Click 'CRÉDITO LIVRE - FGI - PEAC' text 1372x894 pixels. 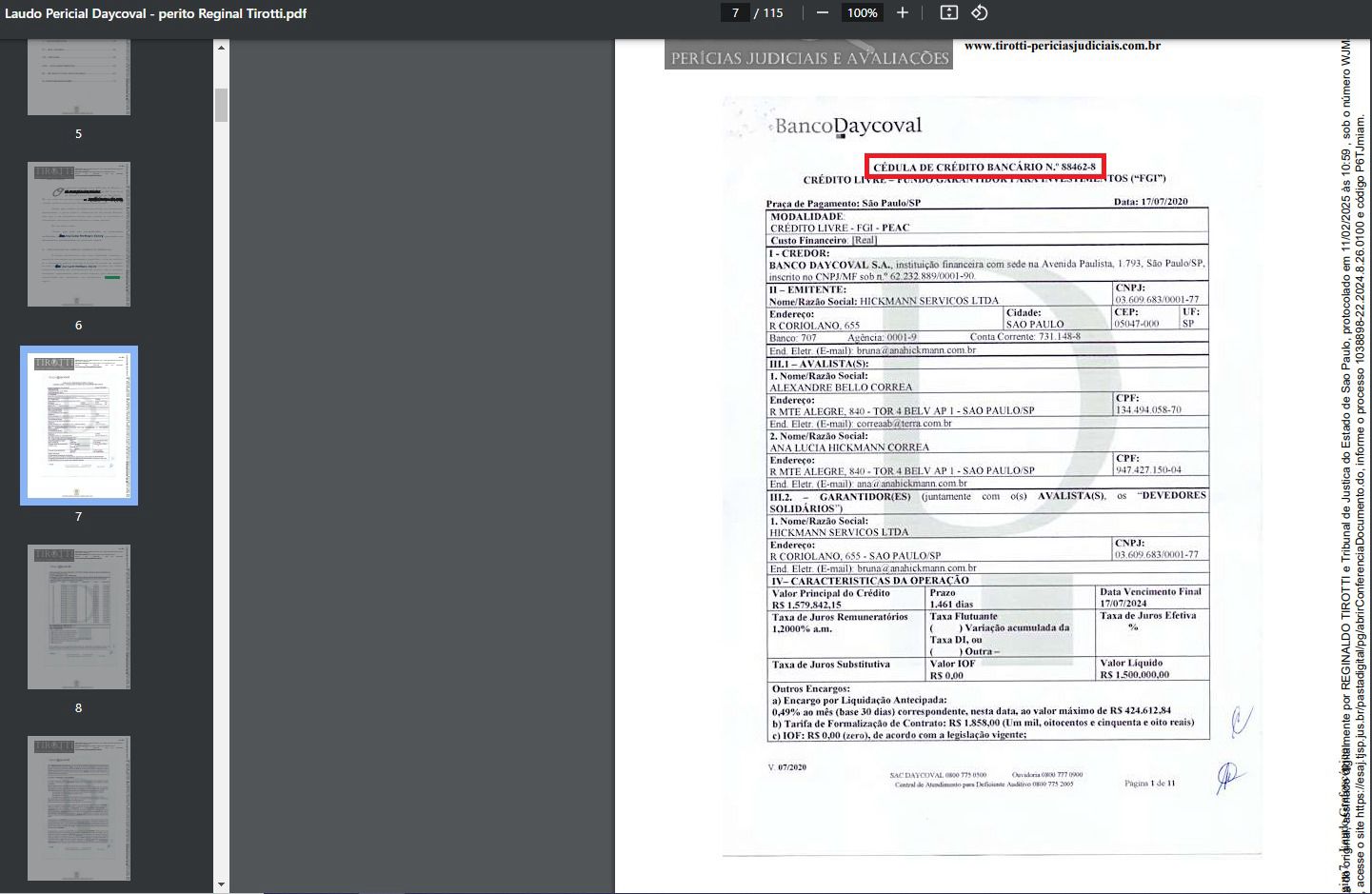840,228
